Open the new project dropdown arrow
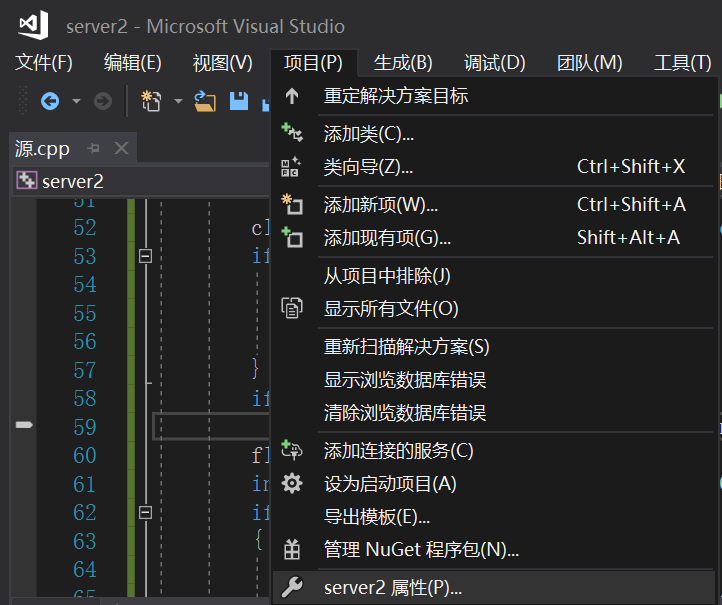722x605 pixels. 178,101
